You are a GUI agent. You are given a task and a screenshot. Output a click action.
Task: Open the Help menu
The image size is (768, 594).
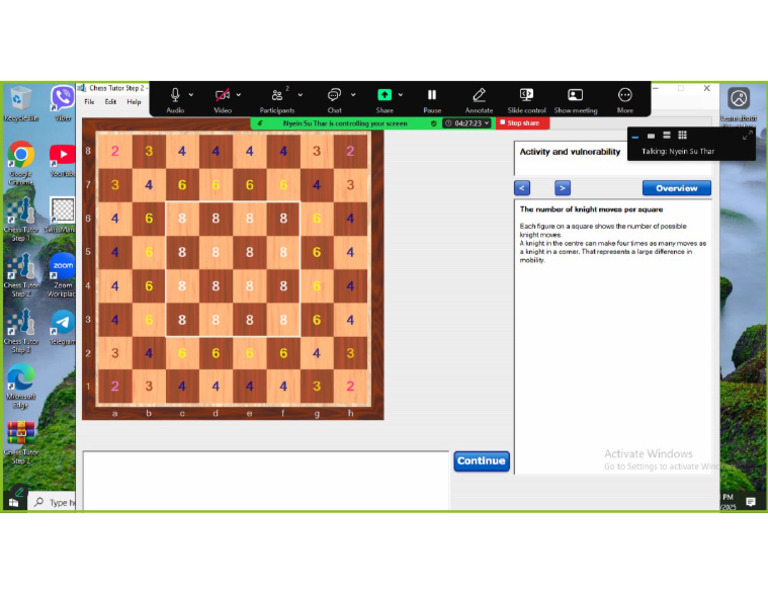134,102
